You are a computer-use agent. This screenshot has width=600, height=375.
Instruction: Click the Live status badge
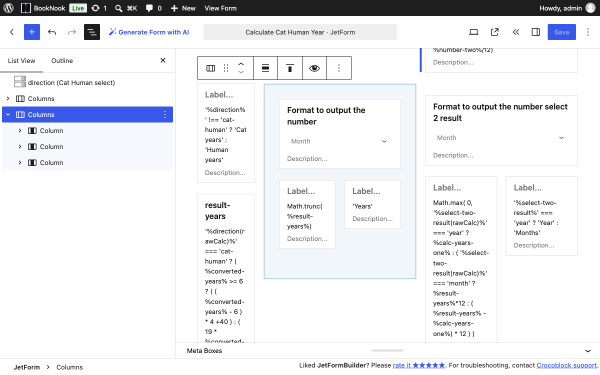coord(78,8)
